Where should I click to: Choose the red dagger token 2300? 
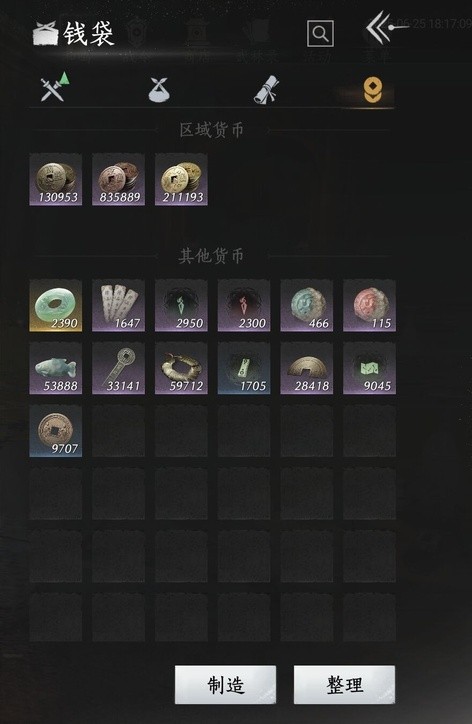click(x=244, y=305)
